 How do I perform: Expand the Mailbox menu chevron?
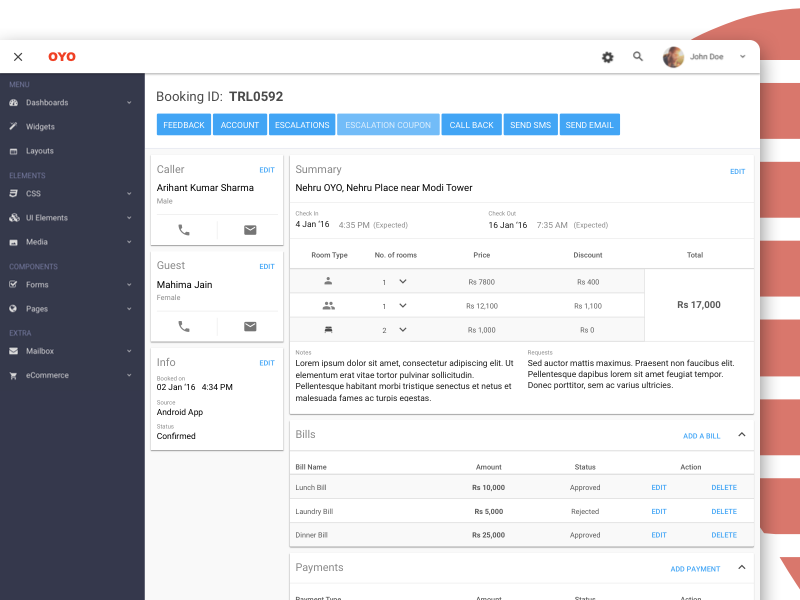pos(129,351)
